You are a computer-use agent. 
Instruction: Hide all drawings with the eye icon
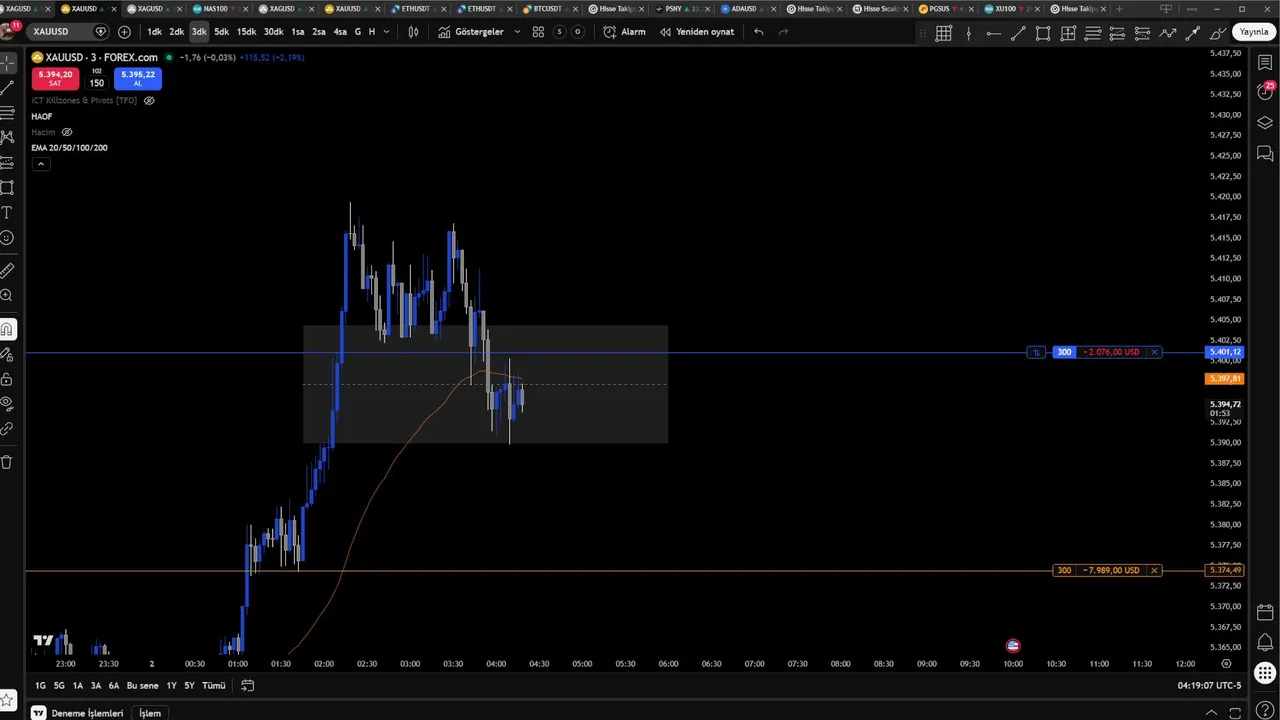[7, 404]
